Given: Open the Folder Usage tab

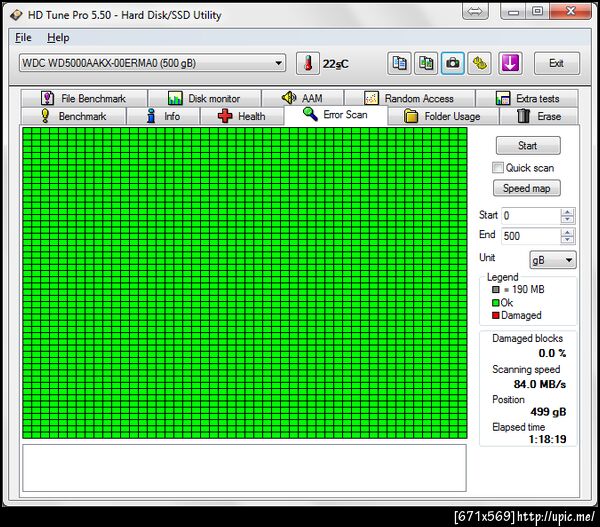Looking at the screenshot, I should pyautogui.click(x=443, y=116).
